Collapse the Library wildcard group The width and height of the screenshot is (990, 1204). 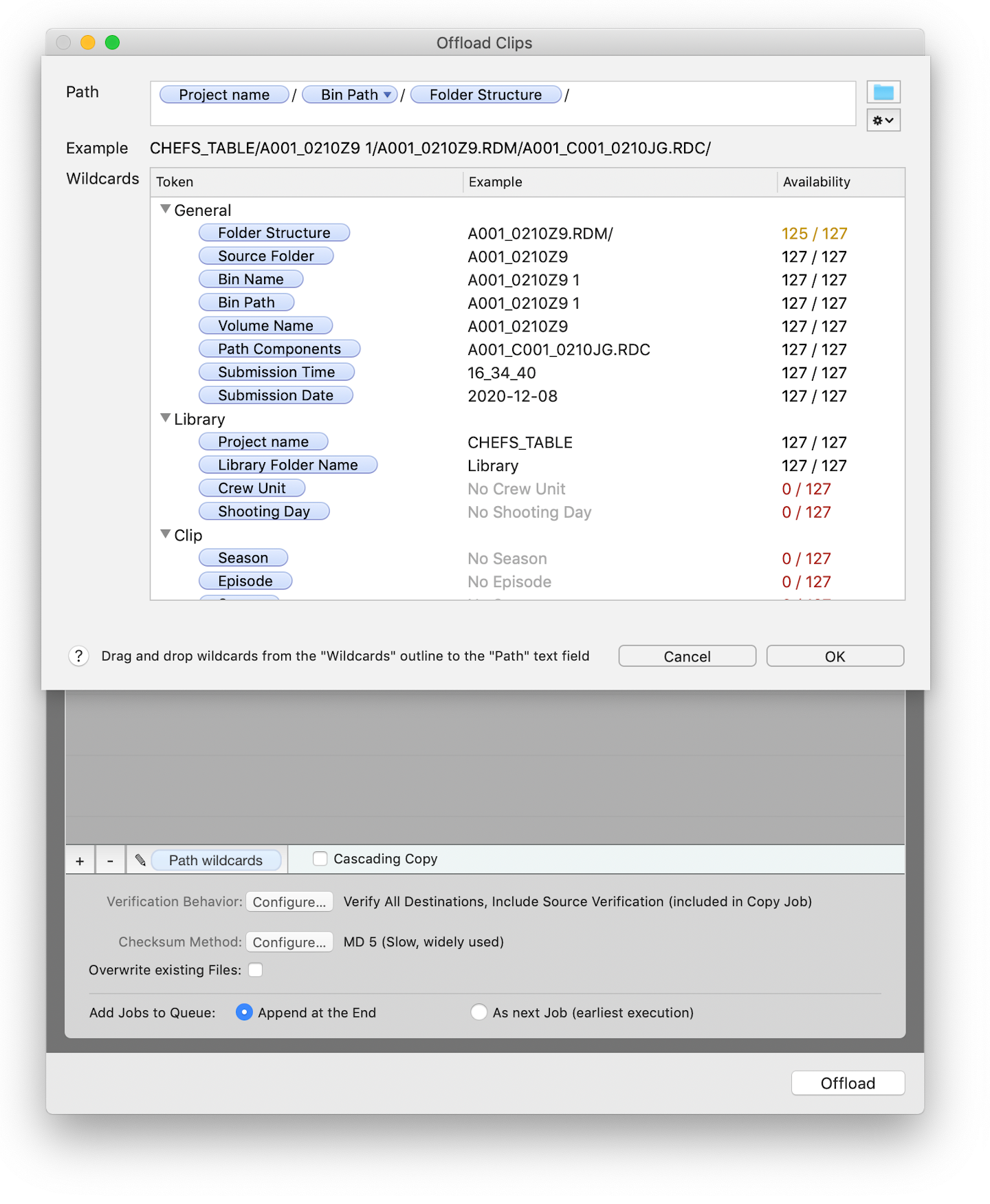coord(166,418)
